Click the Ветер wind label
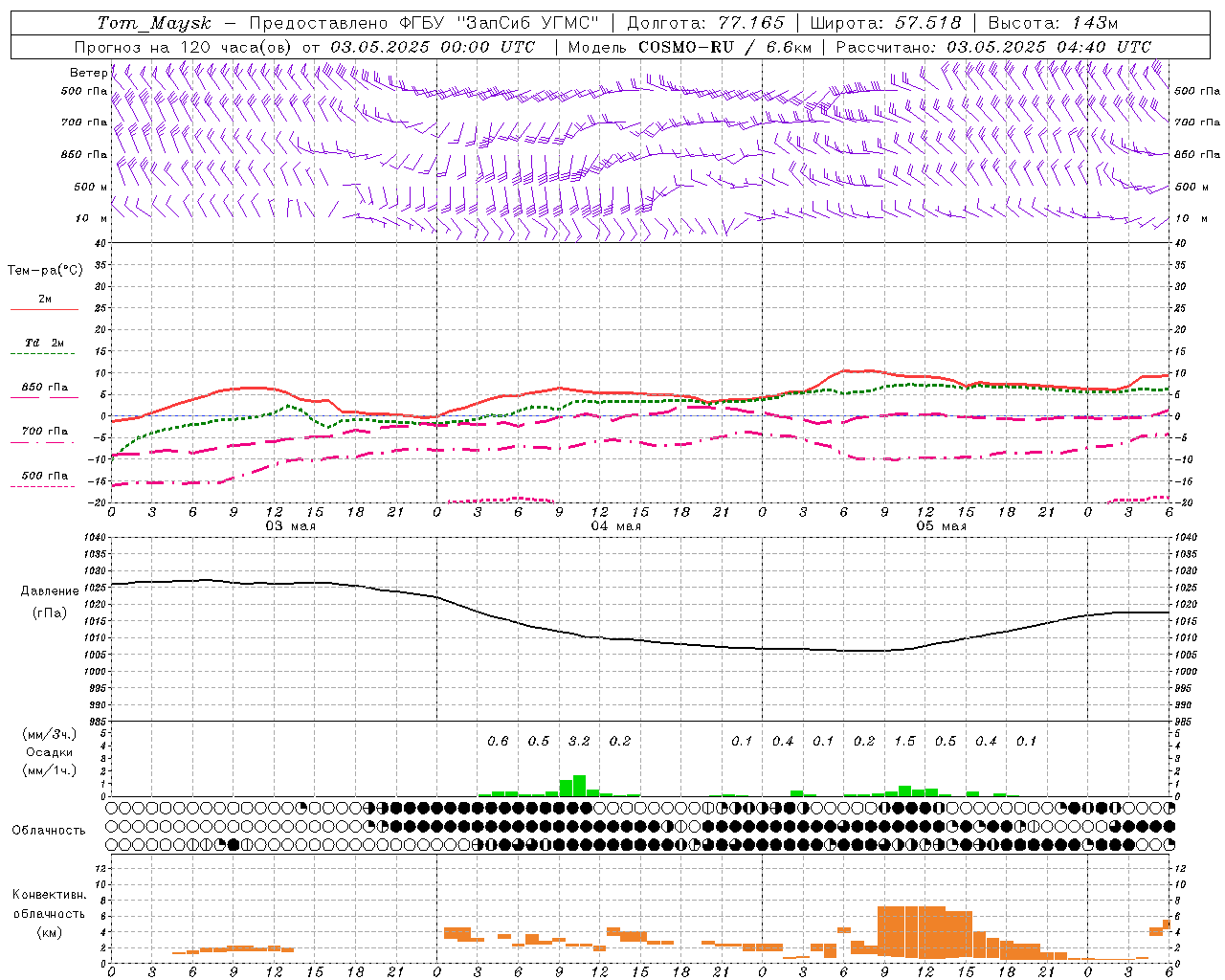1225x980 pixels. coord(89,73)
